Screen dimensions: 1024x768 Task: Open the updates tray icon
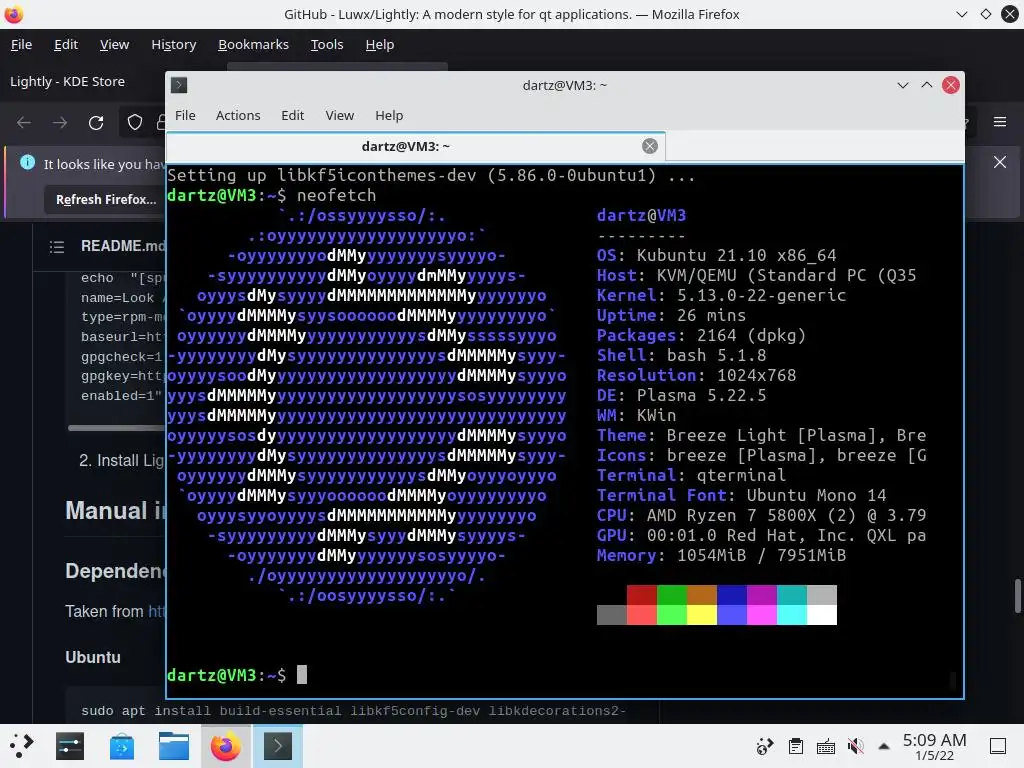click(x=765, y=746)
